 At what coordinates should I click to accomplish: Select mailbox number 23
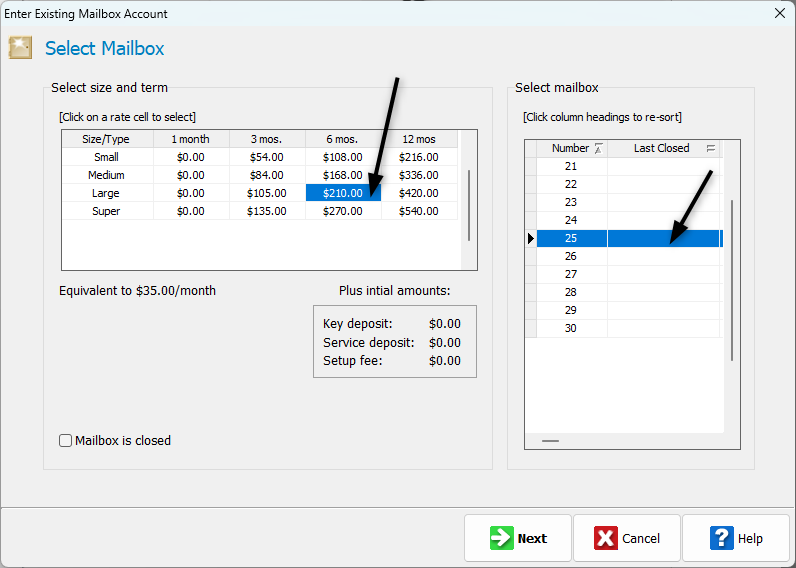[x=628, y=202]
